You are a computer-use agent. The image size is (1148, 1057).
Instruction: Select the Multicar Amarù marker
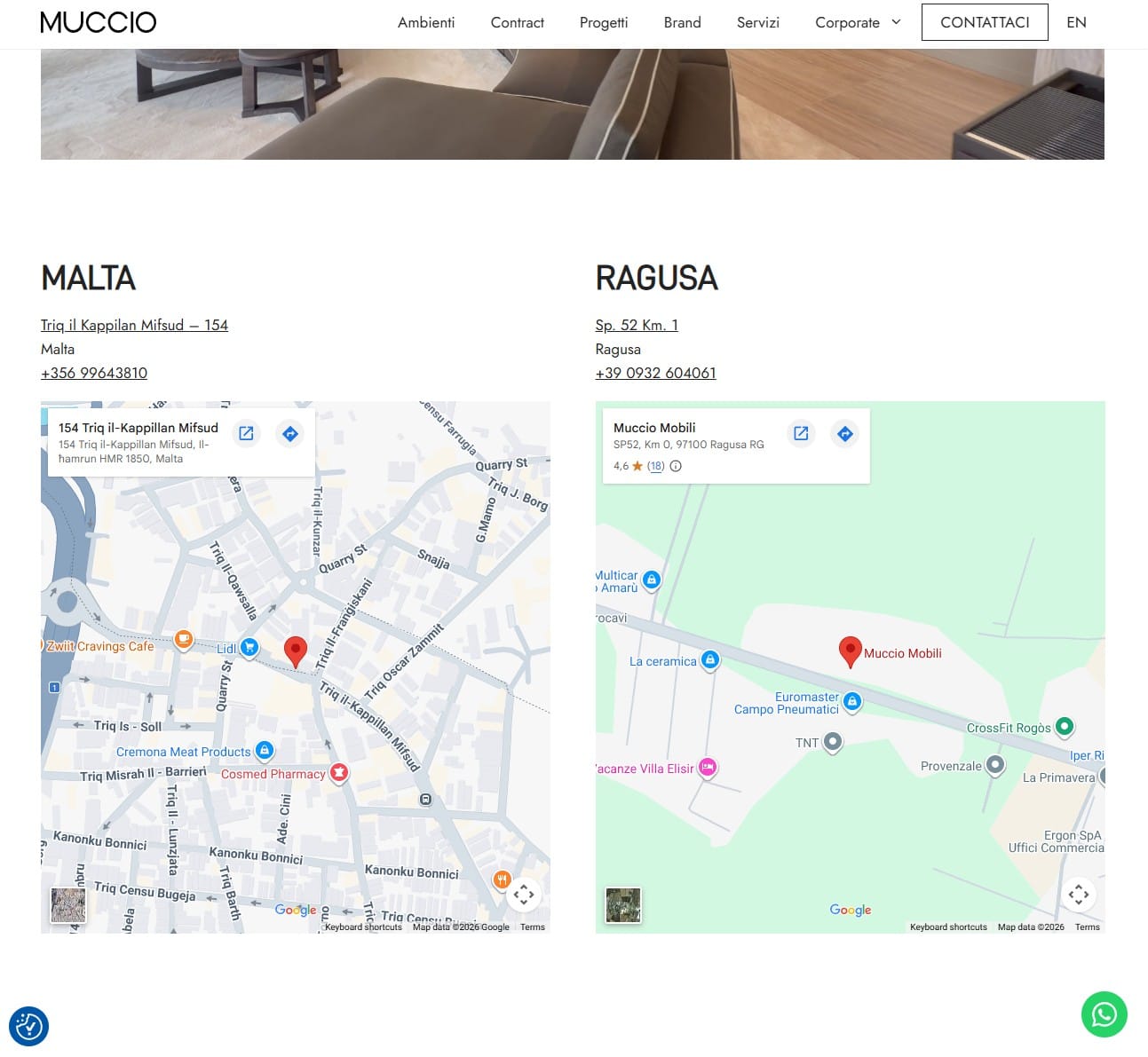click(652, 580)
